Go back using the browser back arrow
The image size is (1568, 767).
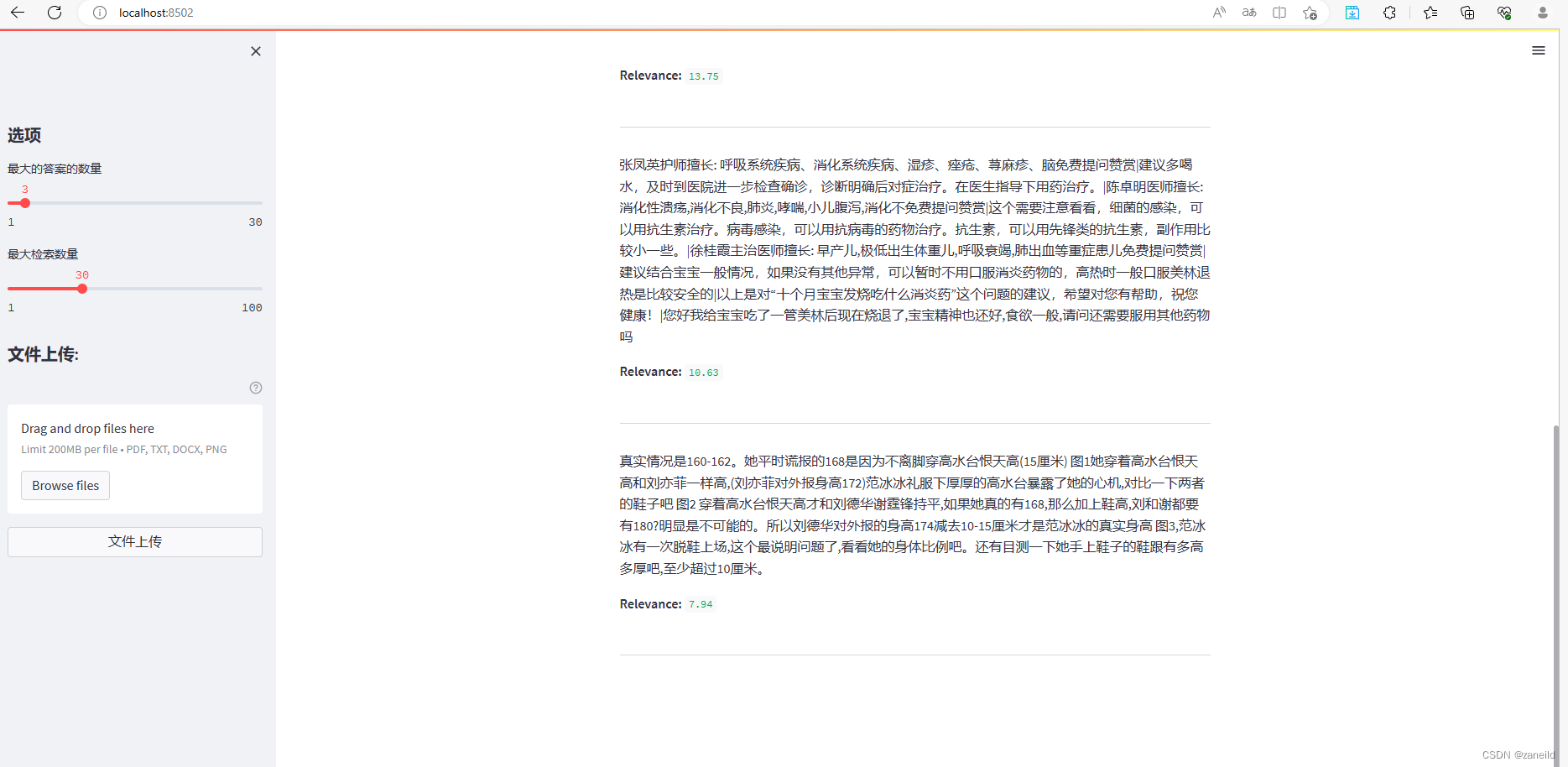[18, 13]
